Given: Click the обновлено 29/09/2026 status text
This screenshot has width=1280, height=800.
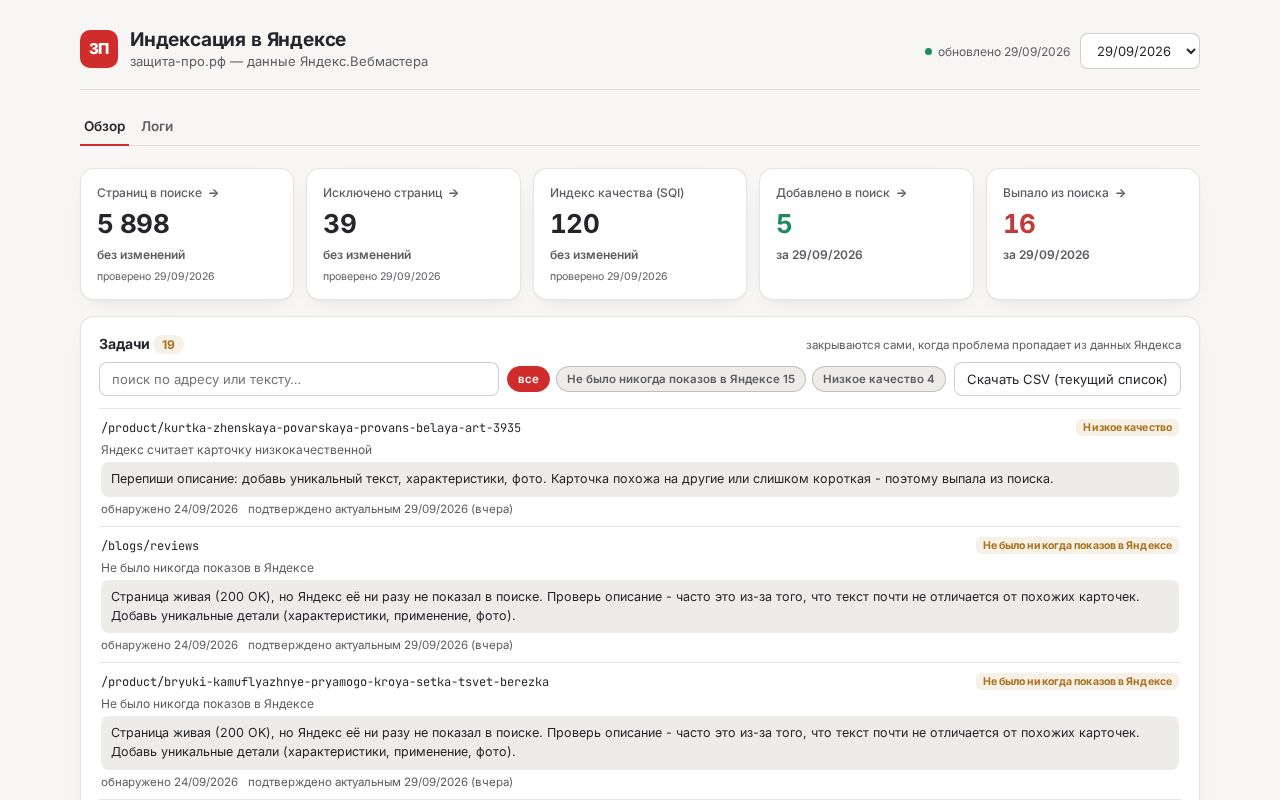Looking at the screenshot, I should pyautogui.click(x=1004, y=52).
